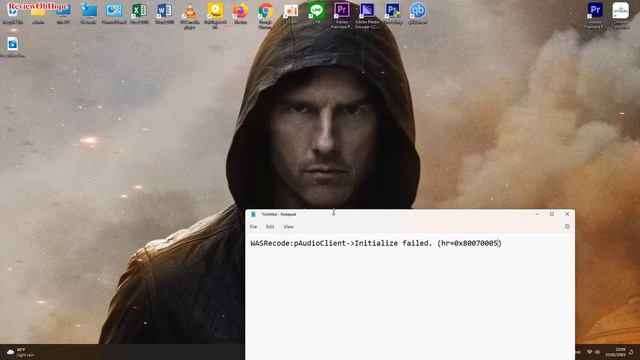Maximize the Notepad window
This screenshot has height=360, width=640.
[552, 214]
